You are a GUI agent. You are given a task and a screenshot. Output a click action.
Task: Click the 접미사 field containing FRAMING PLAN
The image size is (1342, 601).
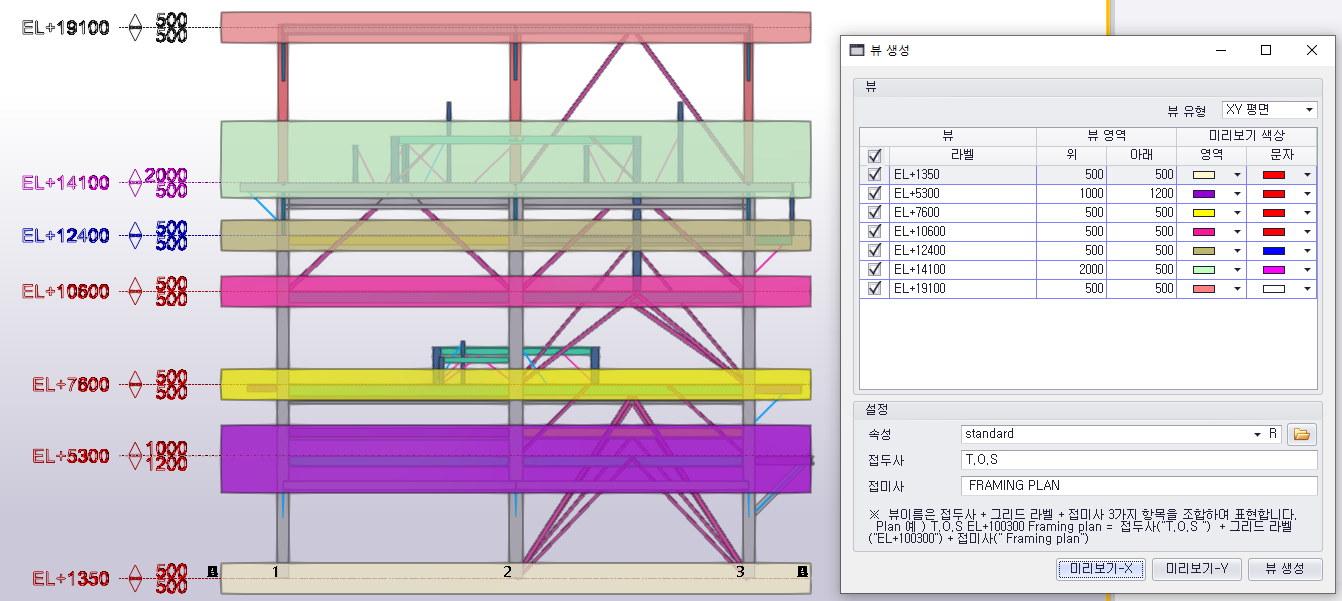pyautogui.click(x=1138, y=485)
